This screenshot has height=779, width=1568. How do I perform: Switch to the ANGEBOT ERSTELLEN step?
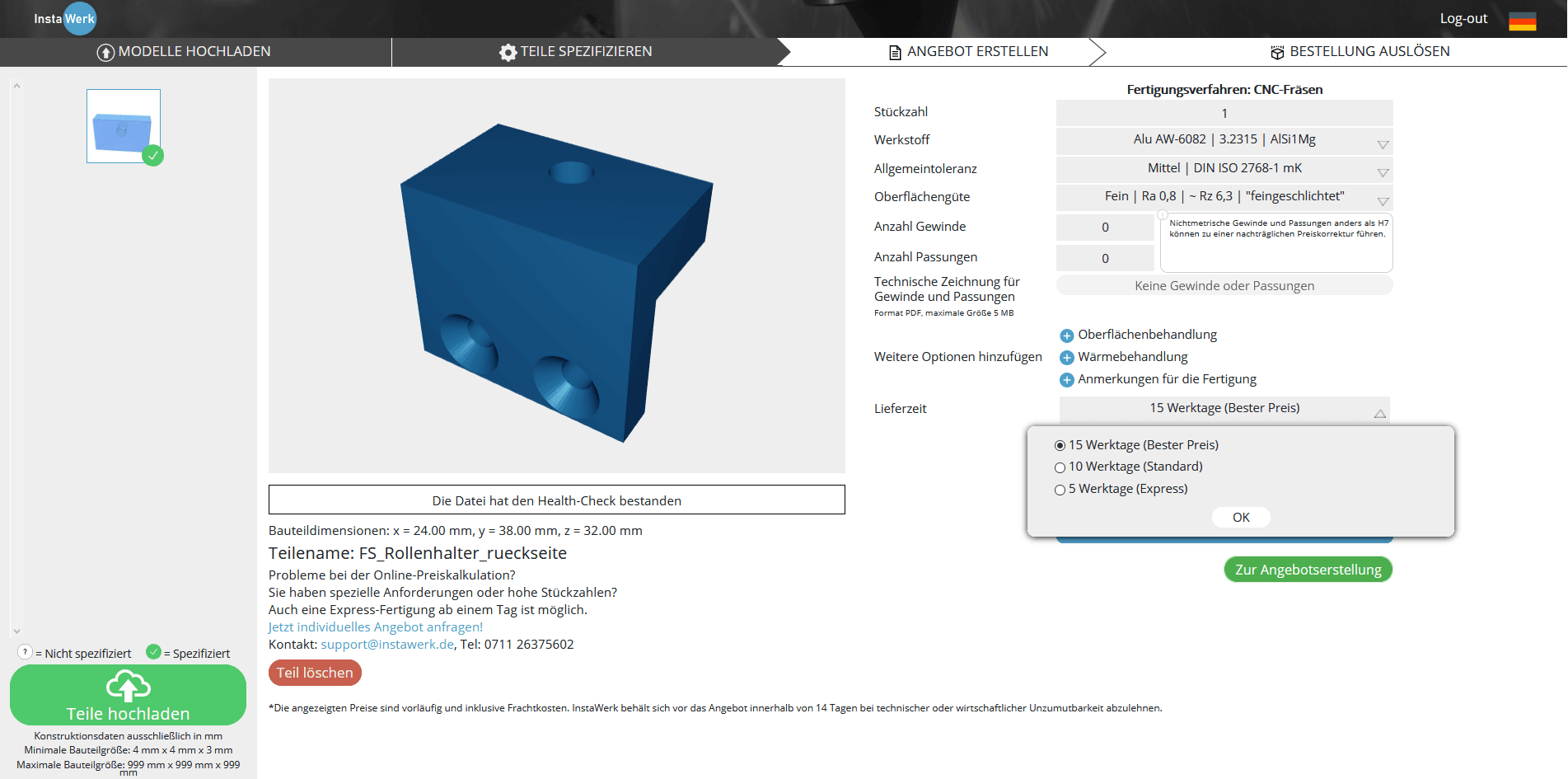977,51
